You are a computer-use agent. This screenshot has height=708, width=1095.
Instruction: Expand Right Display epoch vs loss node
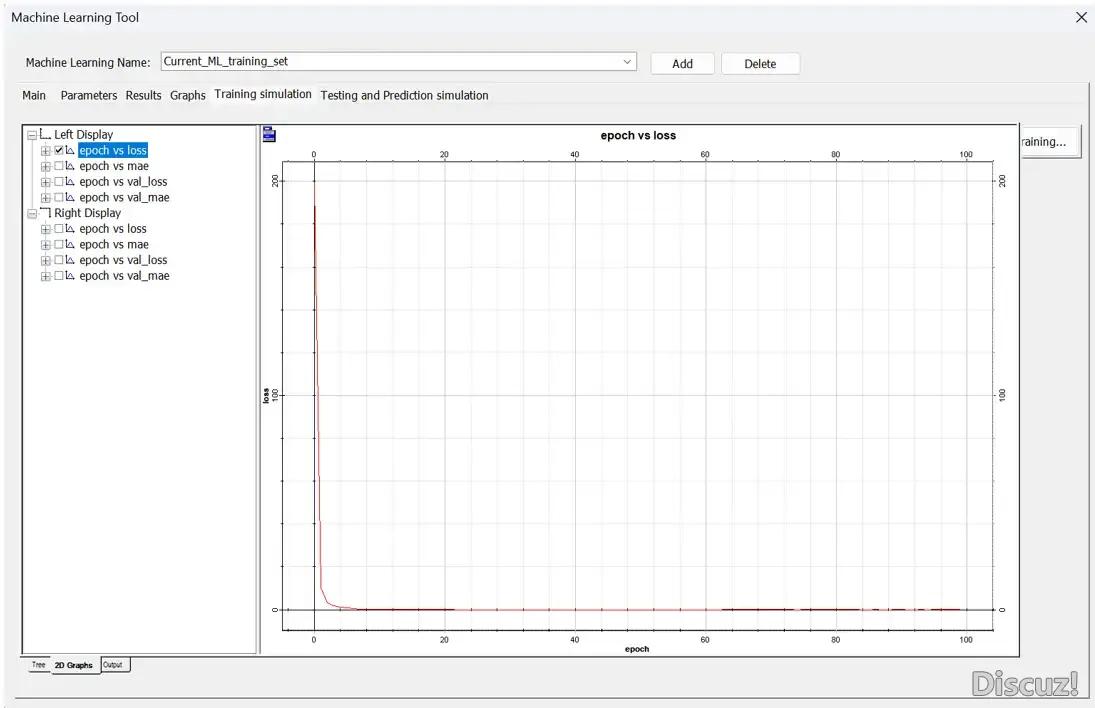point(45,229)
